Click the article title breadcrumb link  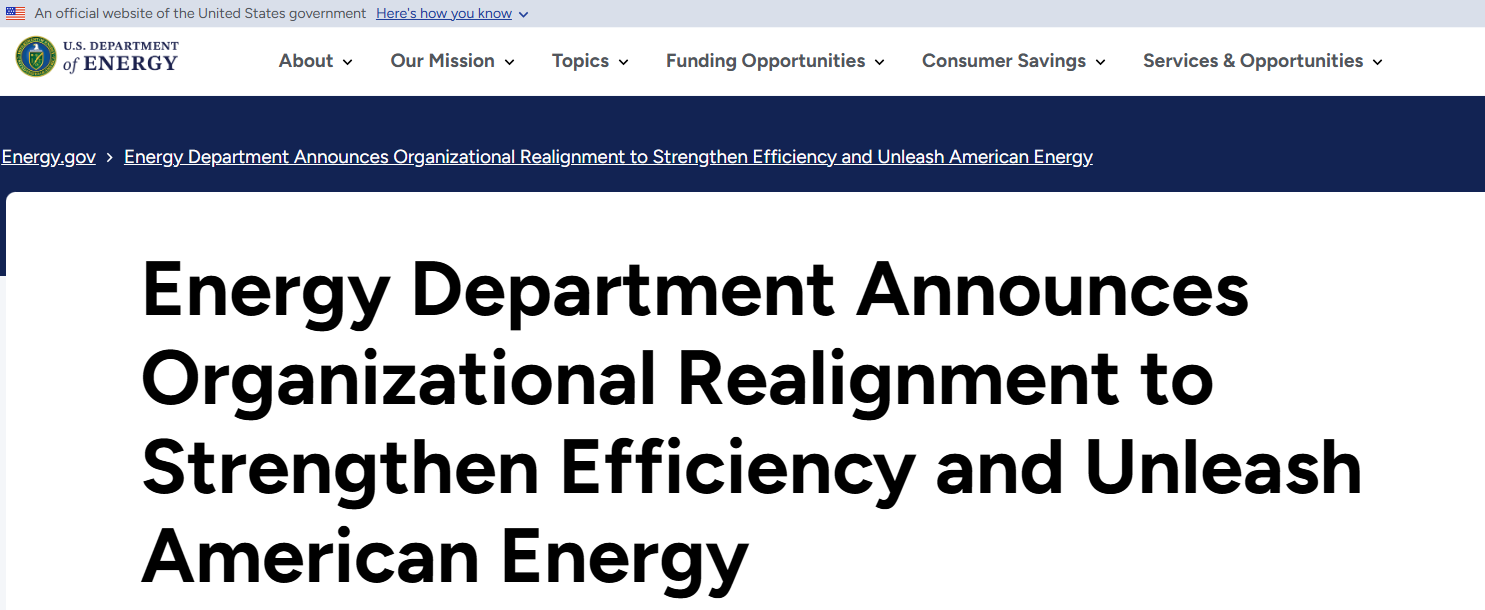(608, 157)
